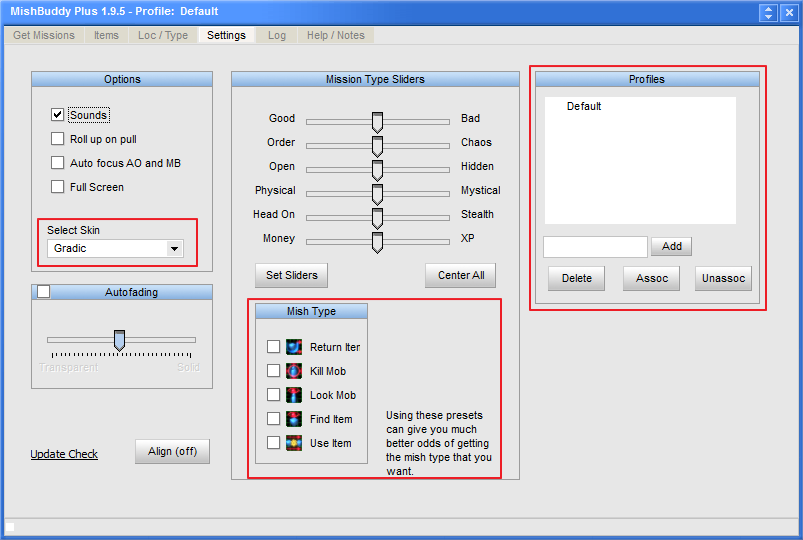Click the title bar up-down arrows icon
Image resolution: width=803 pixels, height=540 pixels.
tap(768, 12)
